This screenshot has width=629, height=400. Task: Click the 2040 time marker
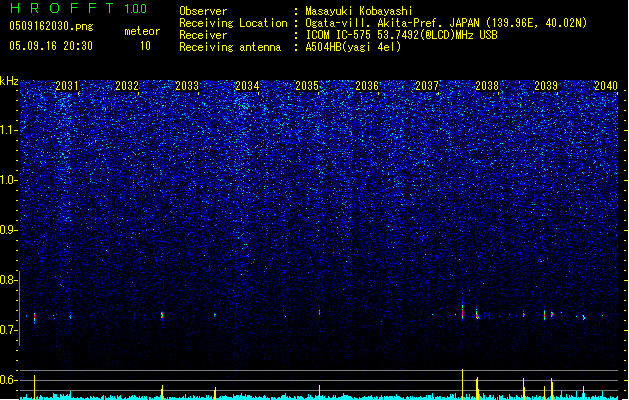coord(606,85)
